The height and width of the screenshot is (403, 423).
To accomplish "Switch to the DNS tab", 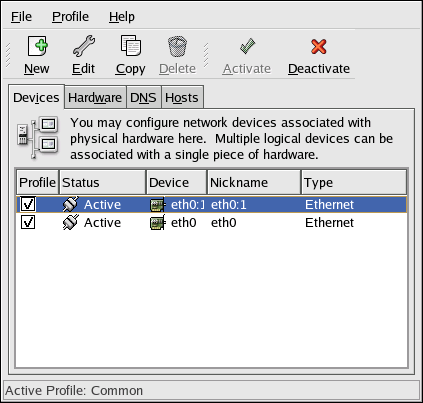I will [x=143, y=97].
